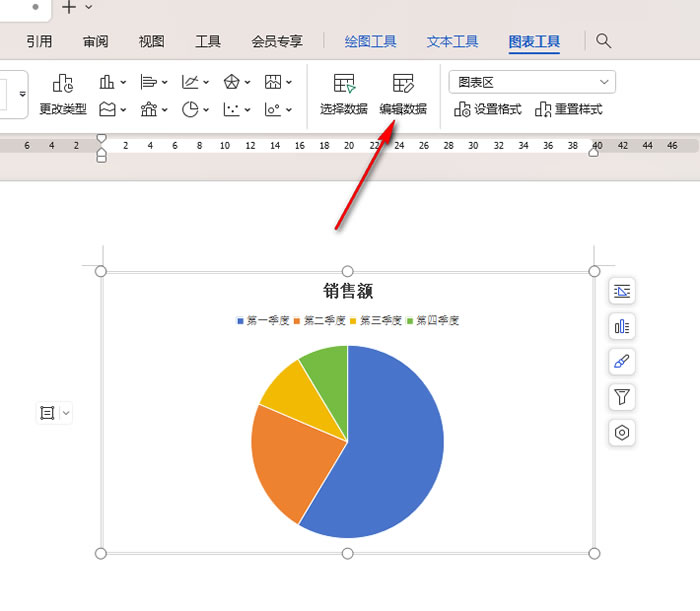The image size is (700, 611).
Task: Click the combo chart icon
Action: pyautogui.click(x=149, y=109)
